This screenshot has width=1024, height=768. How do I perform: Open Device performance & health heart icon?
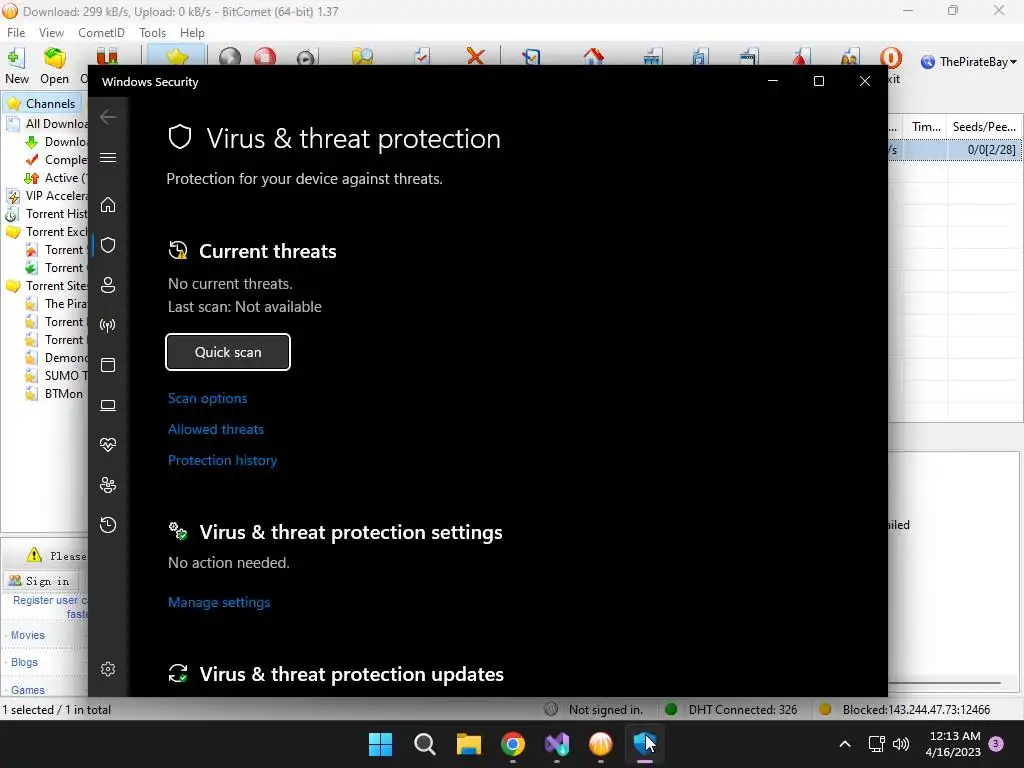(x=108, y=445)
